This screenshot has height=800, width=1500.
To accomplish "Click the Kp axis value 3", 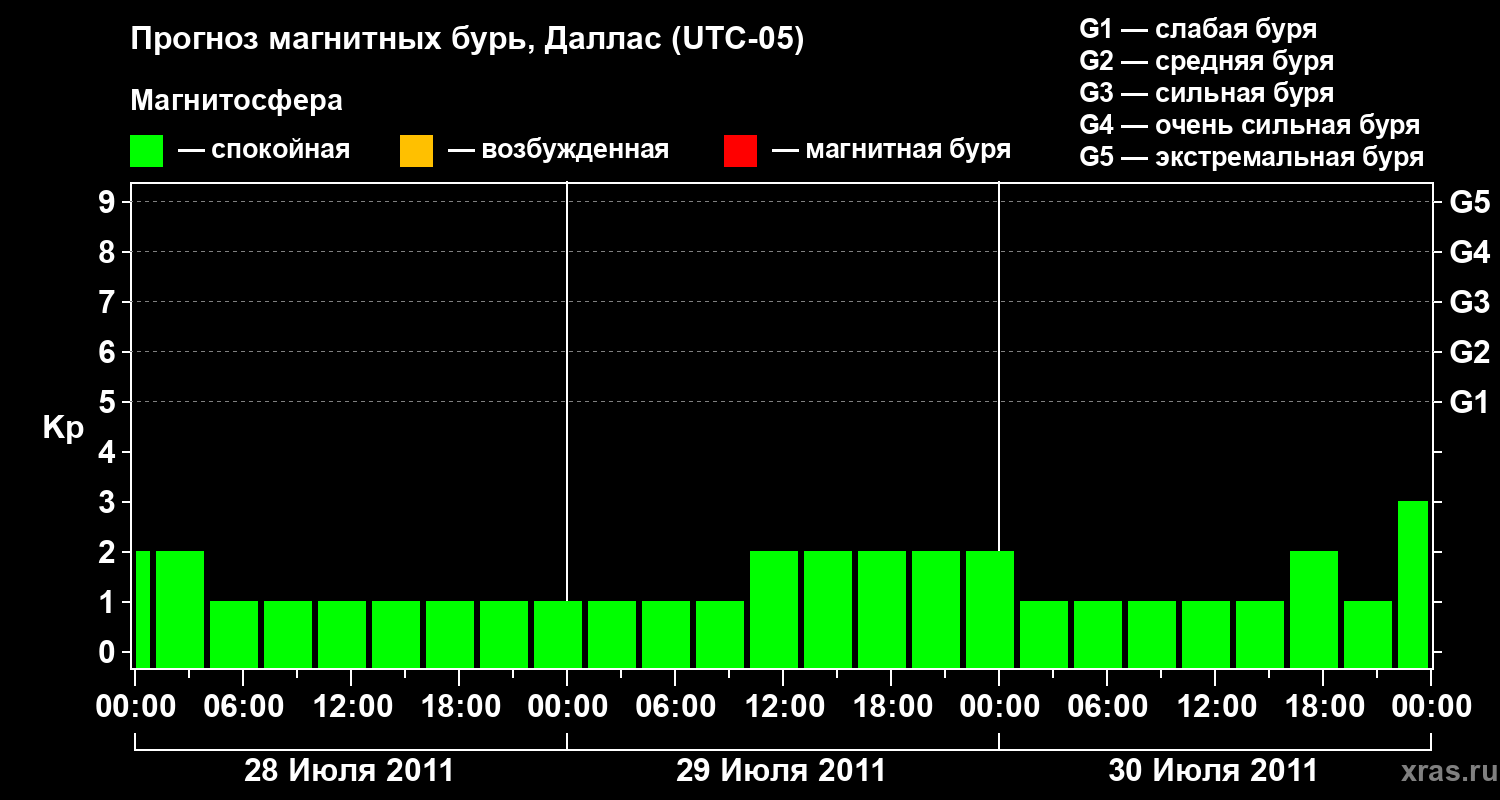I will pos(109,503).
